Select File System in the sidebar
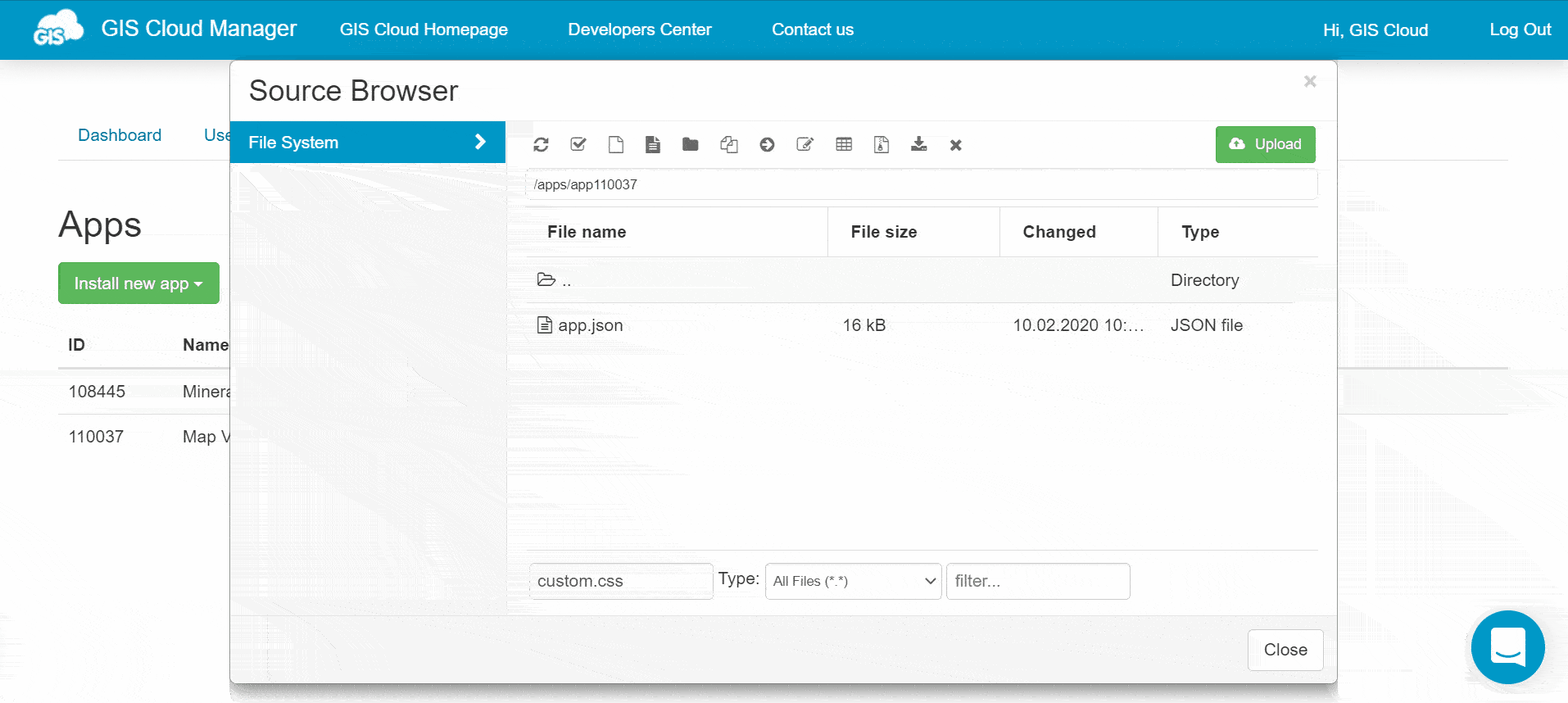The width and height of the screenshot is (1568, 703). coord(368,142)
